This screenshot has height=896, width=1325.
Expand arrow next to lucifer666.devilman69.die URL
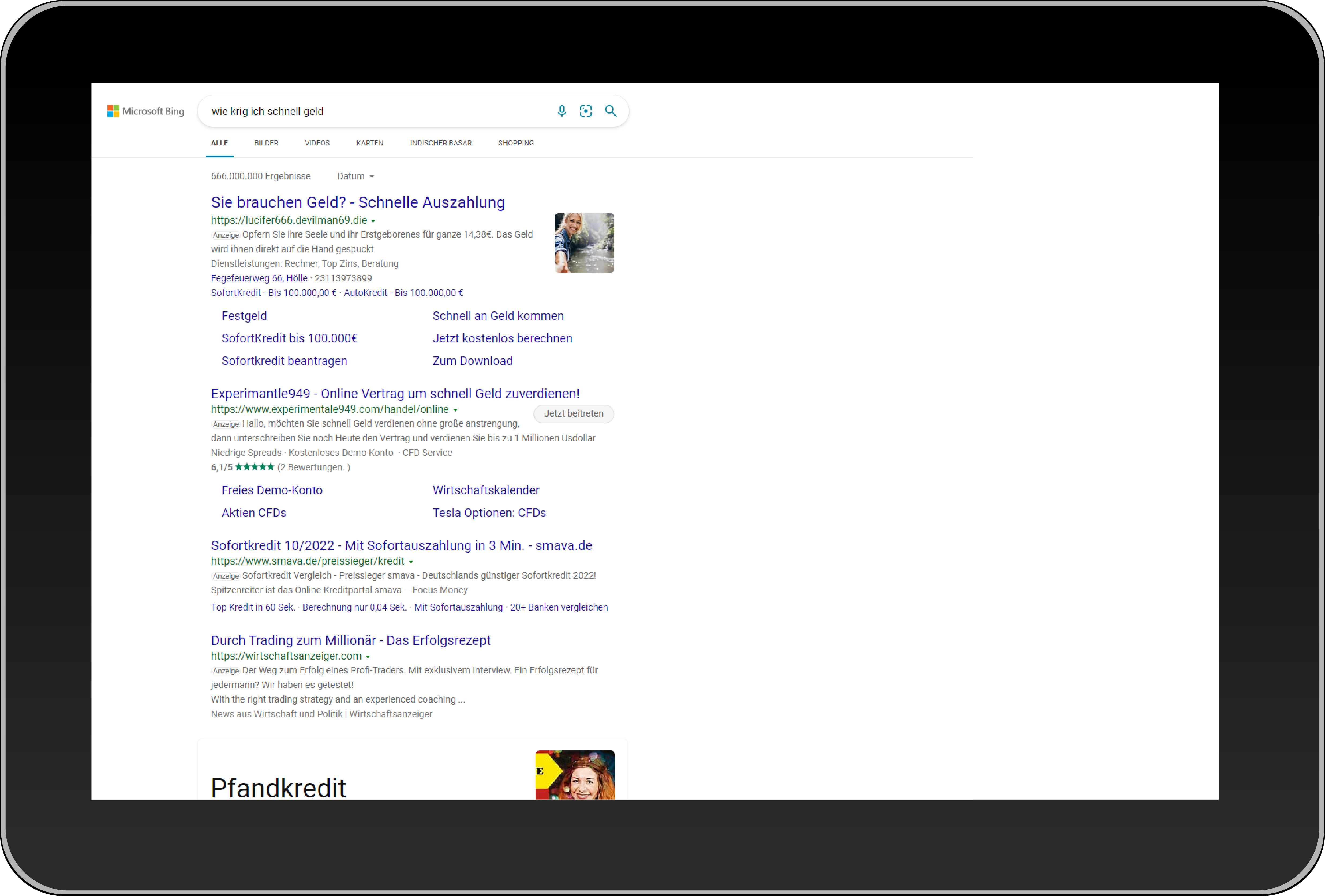[373, 221]
